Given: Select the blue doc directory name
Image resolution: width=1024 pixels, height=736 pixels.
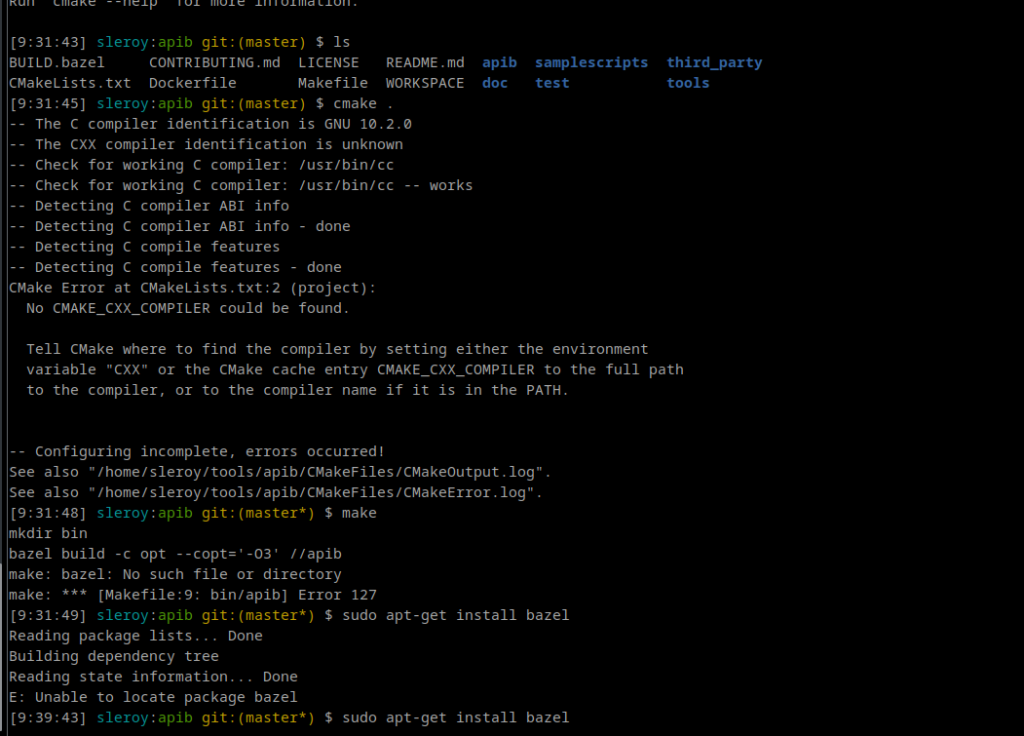Looking at the screenshot, I should [x=495, y=83].
